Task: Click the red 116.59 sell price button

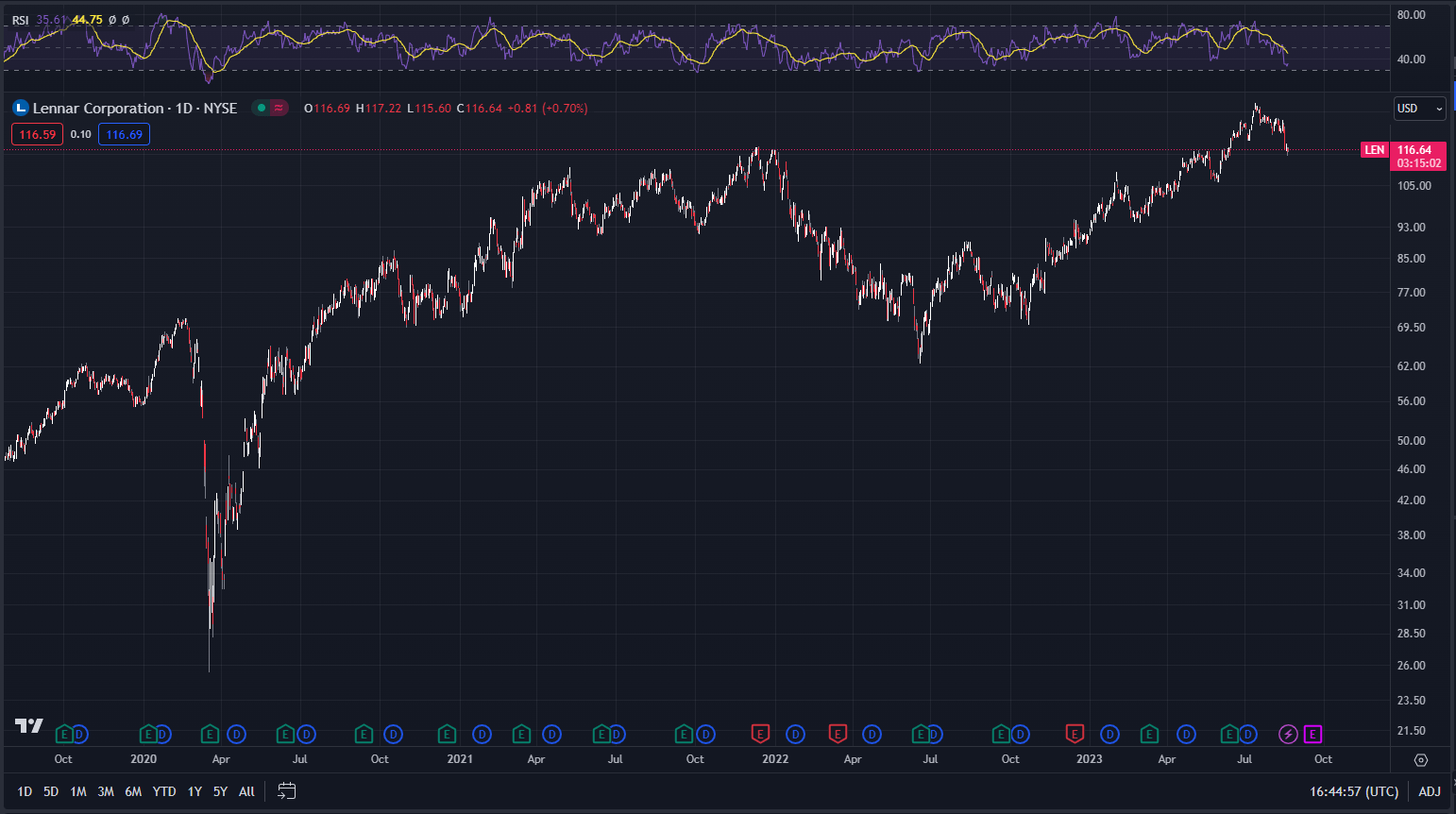Action: (x=38, y=134)
